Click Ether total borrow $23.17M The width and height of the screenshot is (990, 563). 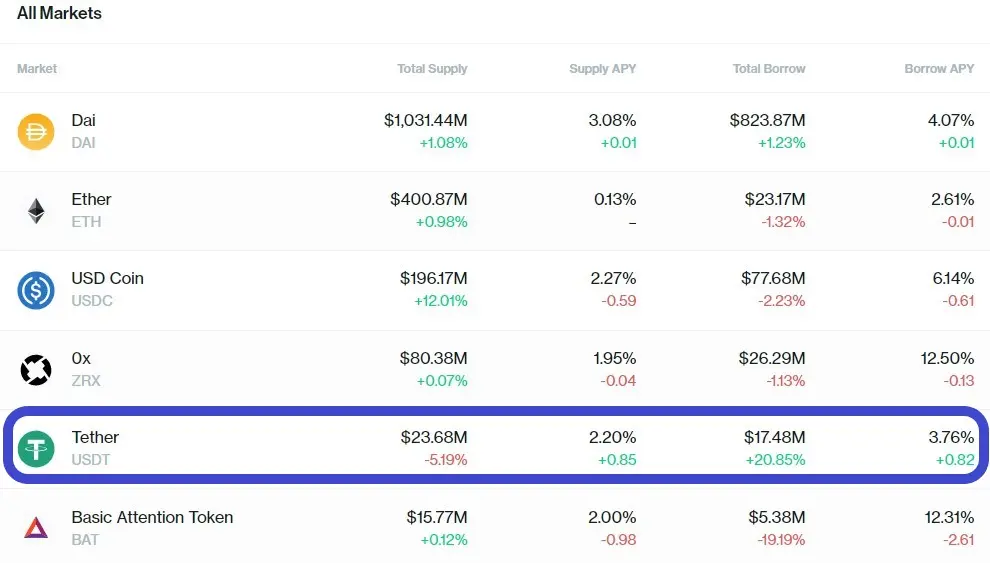(x=775, y=199)
